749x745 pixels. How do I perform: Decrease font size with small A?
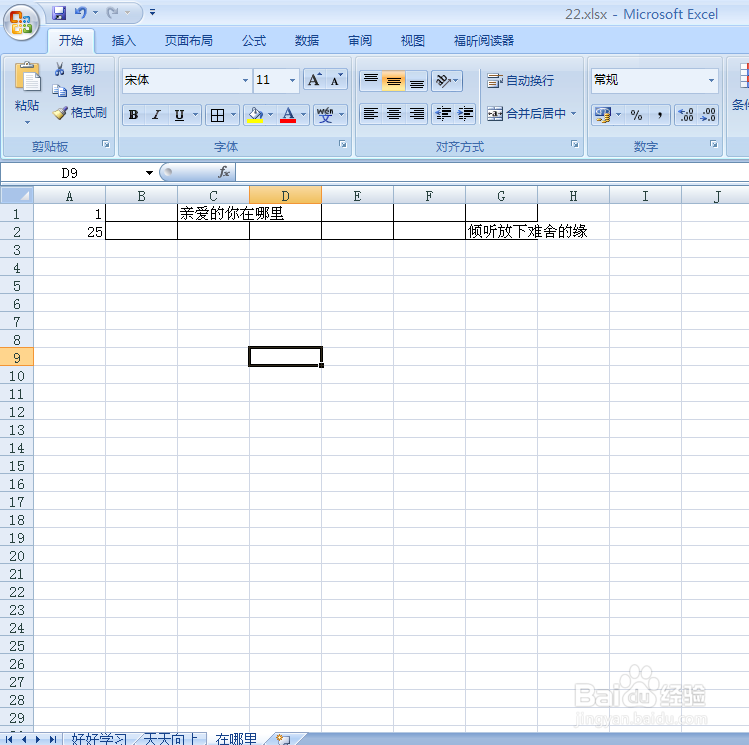pyautogui.click(x=336, y=80)
